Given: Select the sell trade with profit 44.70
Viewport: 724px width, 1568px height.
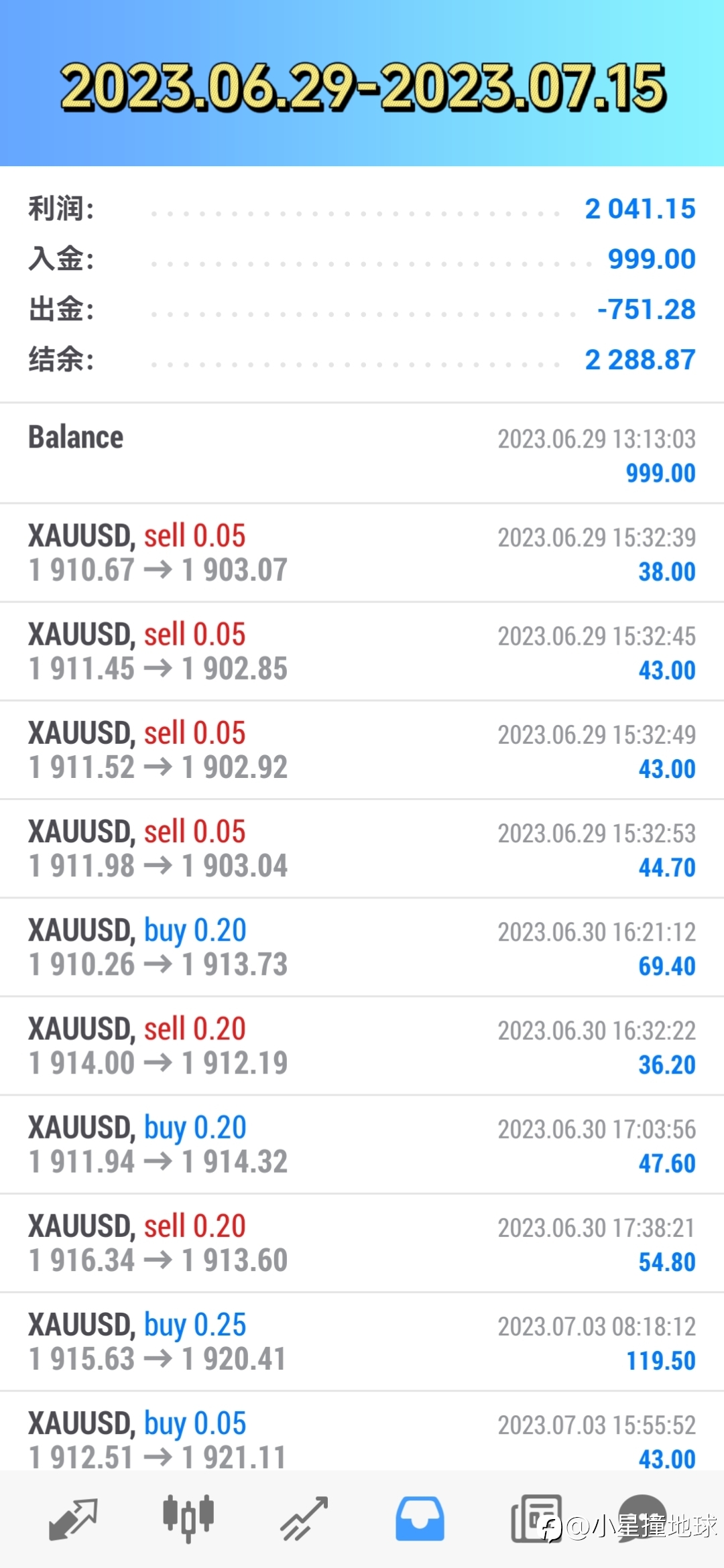Looking at the screenshot, I should tap(362, 849).
